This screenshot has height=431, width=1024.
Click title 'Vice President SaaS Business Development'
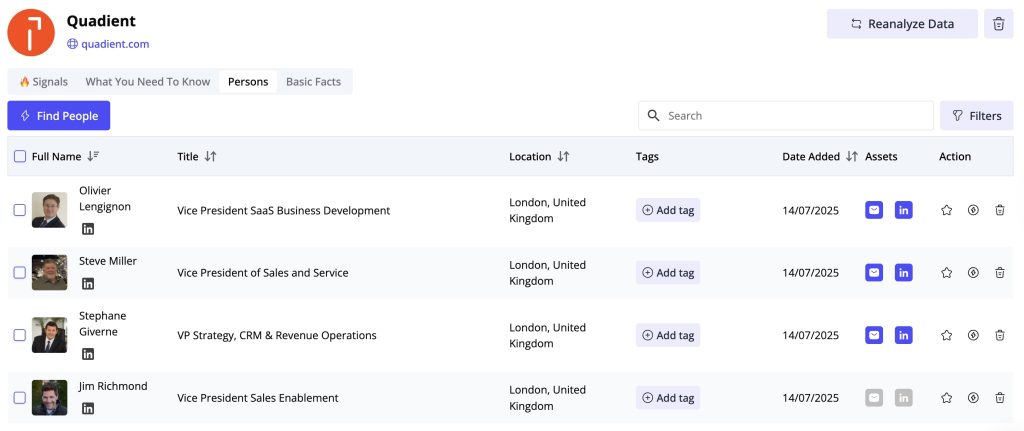[x=283, y=210]
